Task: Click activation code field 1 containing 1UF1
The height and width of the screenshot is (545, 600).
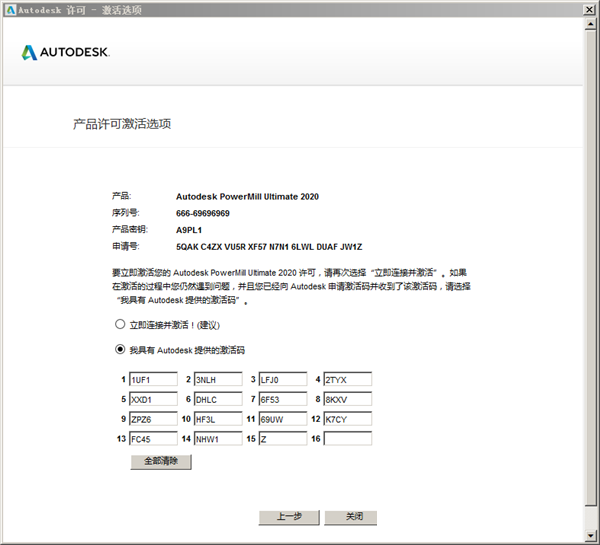Action: tap(153, 379)
